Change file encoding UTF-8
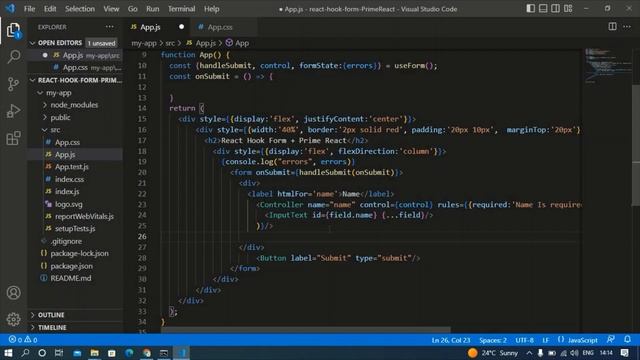Screen dimensions: 640x360 (x=524, y=340)
